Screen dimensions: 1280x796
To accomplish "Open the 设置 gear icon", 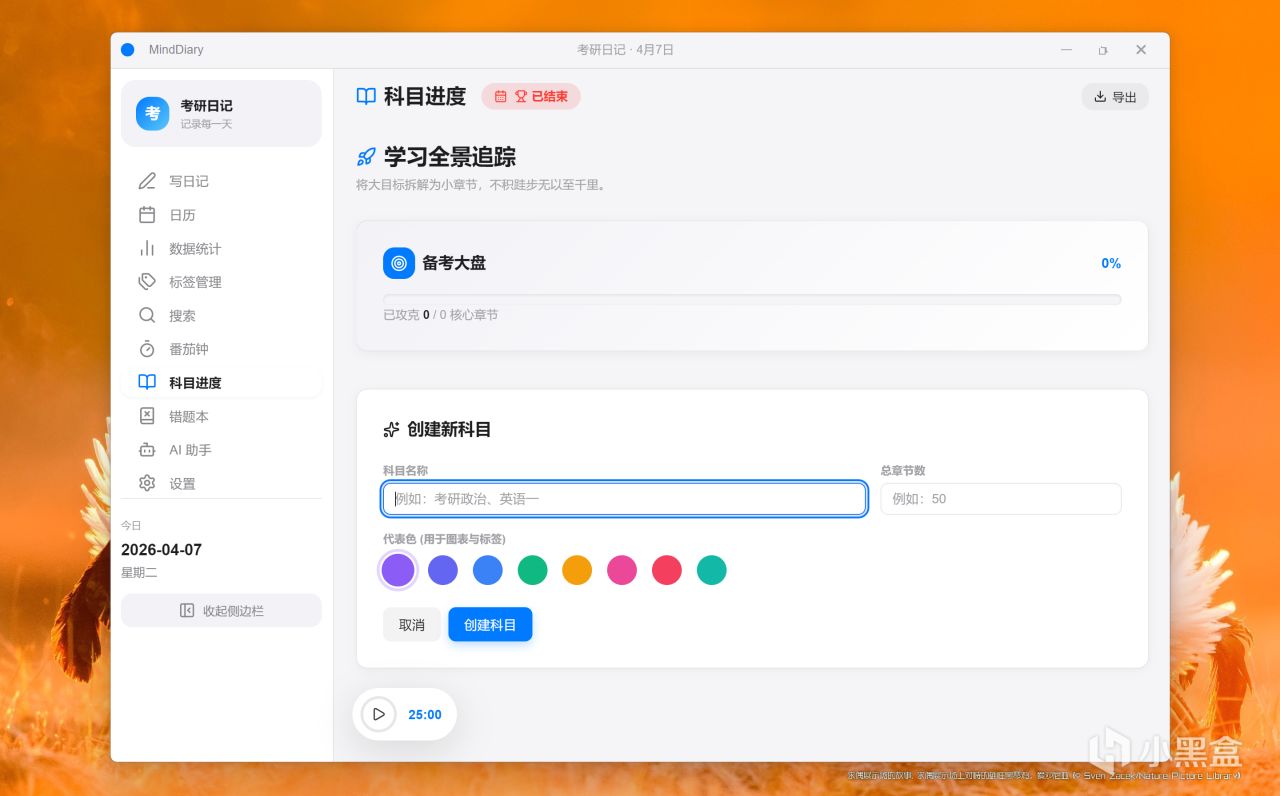I will point(147,483).
